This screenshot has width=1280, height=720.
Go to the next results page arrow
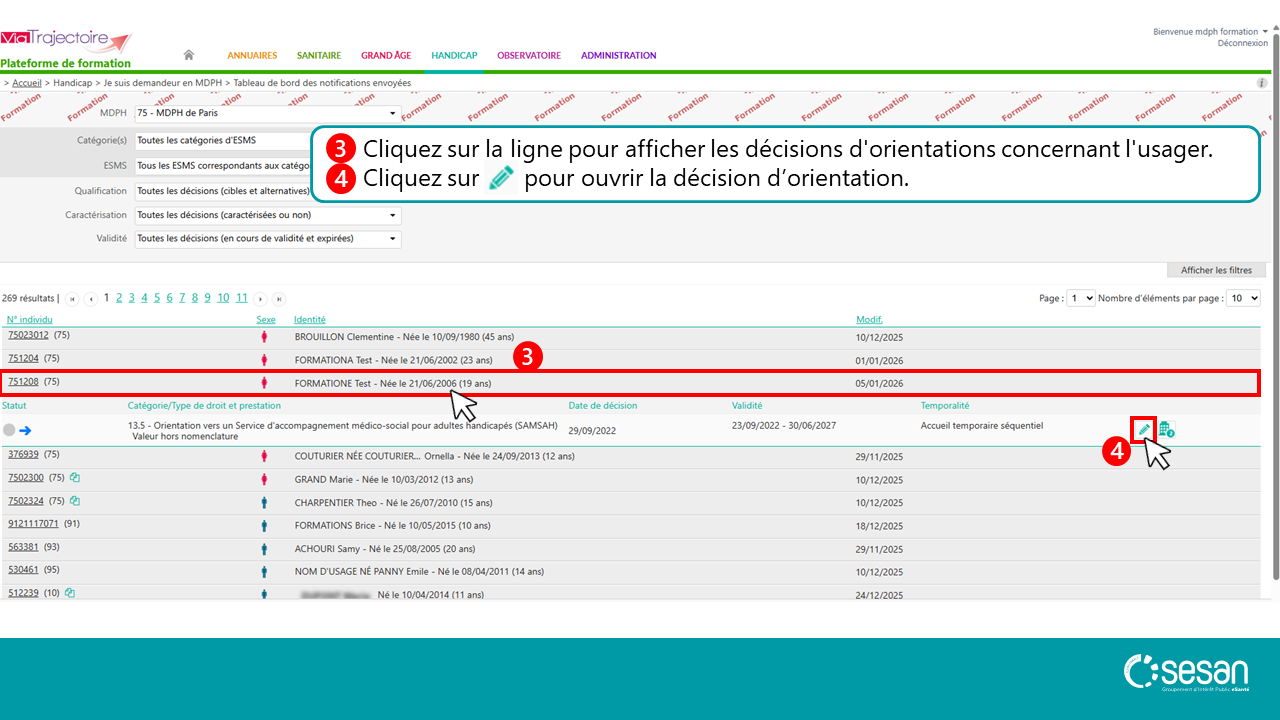[x=261, y=299]
